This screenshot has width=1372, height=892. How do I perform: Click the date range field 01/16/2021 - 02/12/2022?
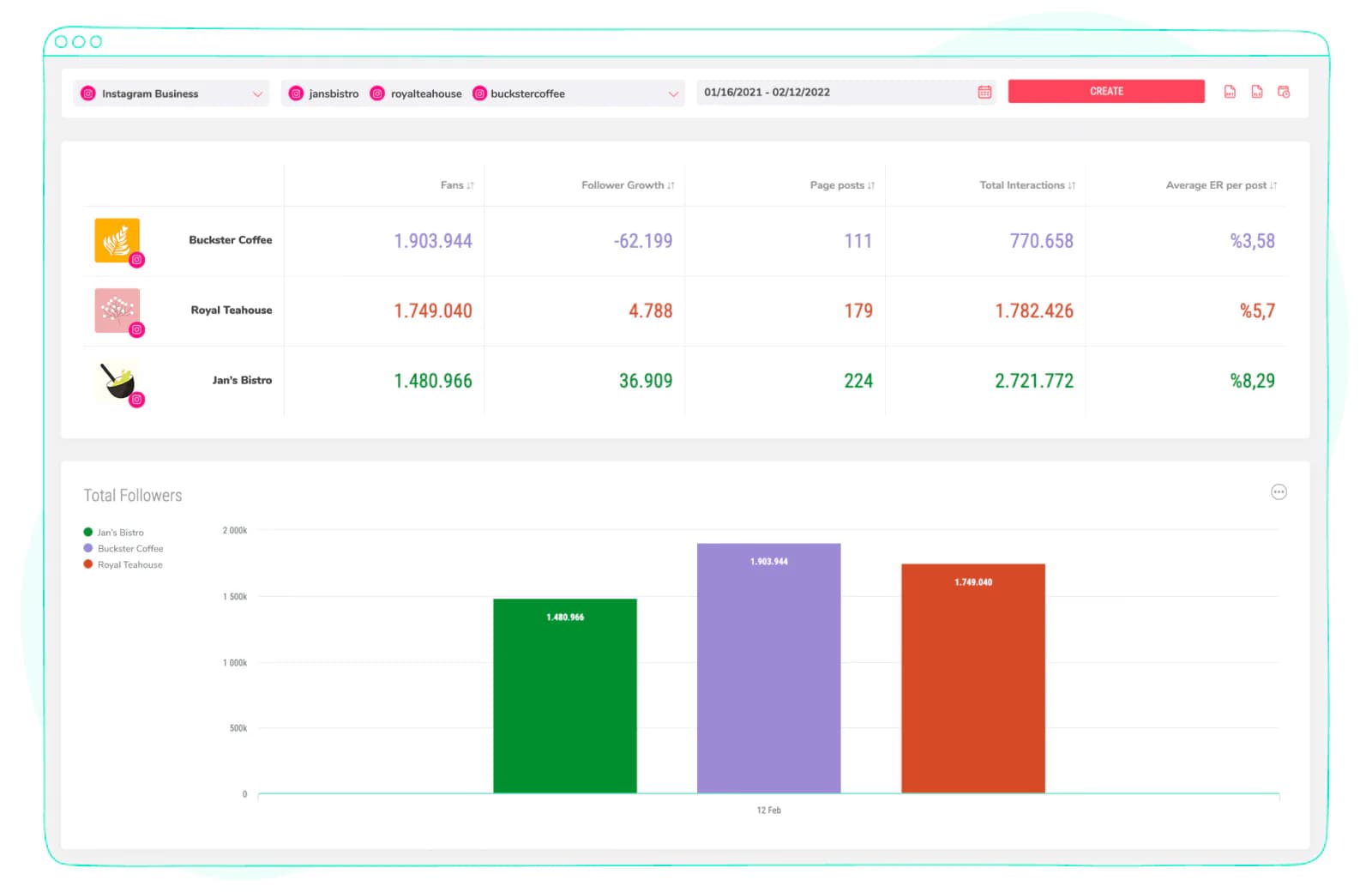coord(846,92)
